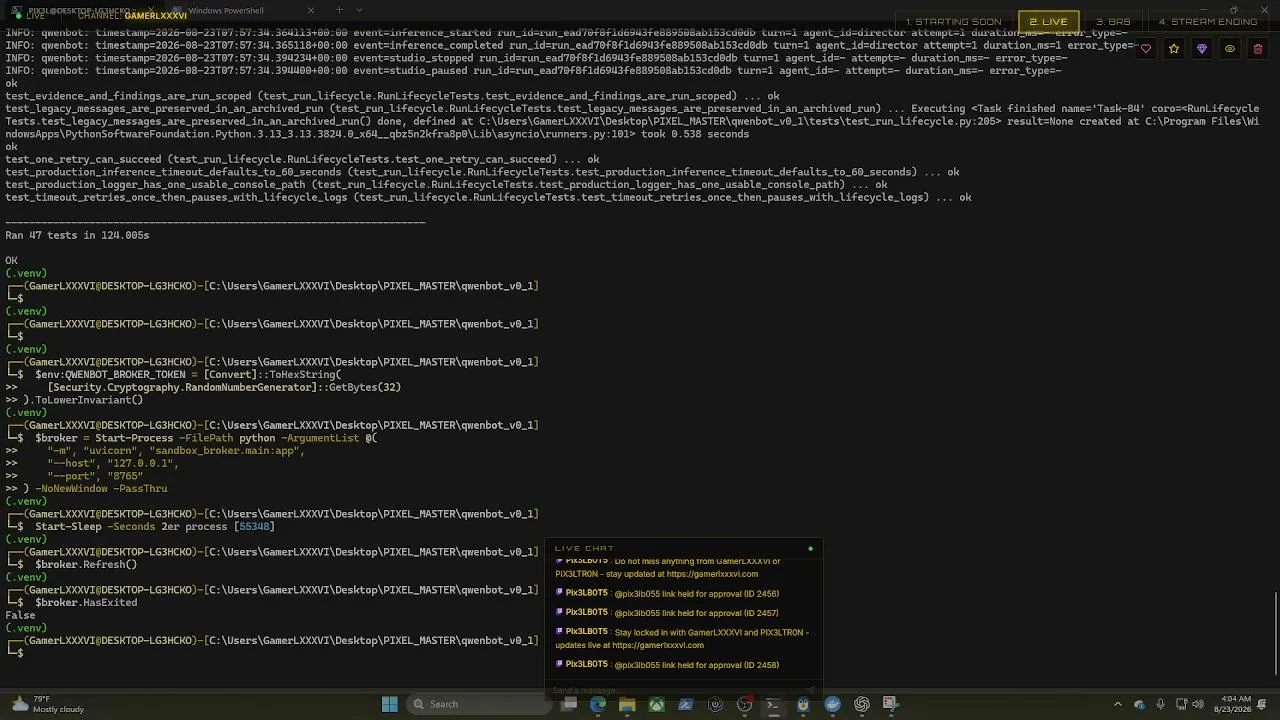Click the terminal vertical scrollbar thumb
The image size is (1280, 720).
1275,635
